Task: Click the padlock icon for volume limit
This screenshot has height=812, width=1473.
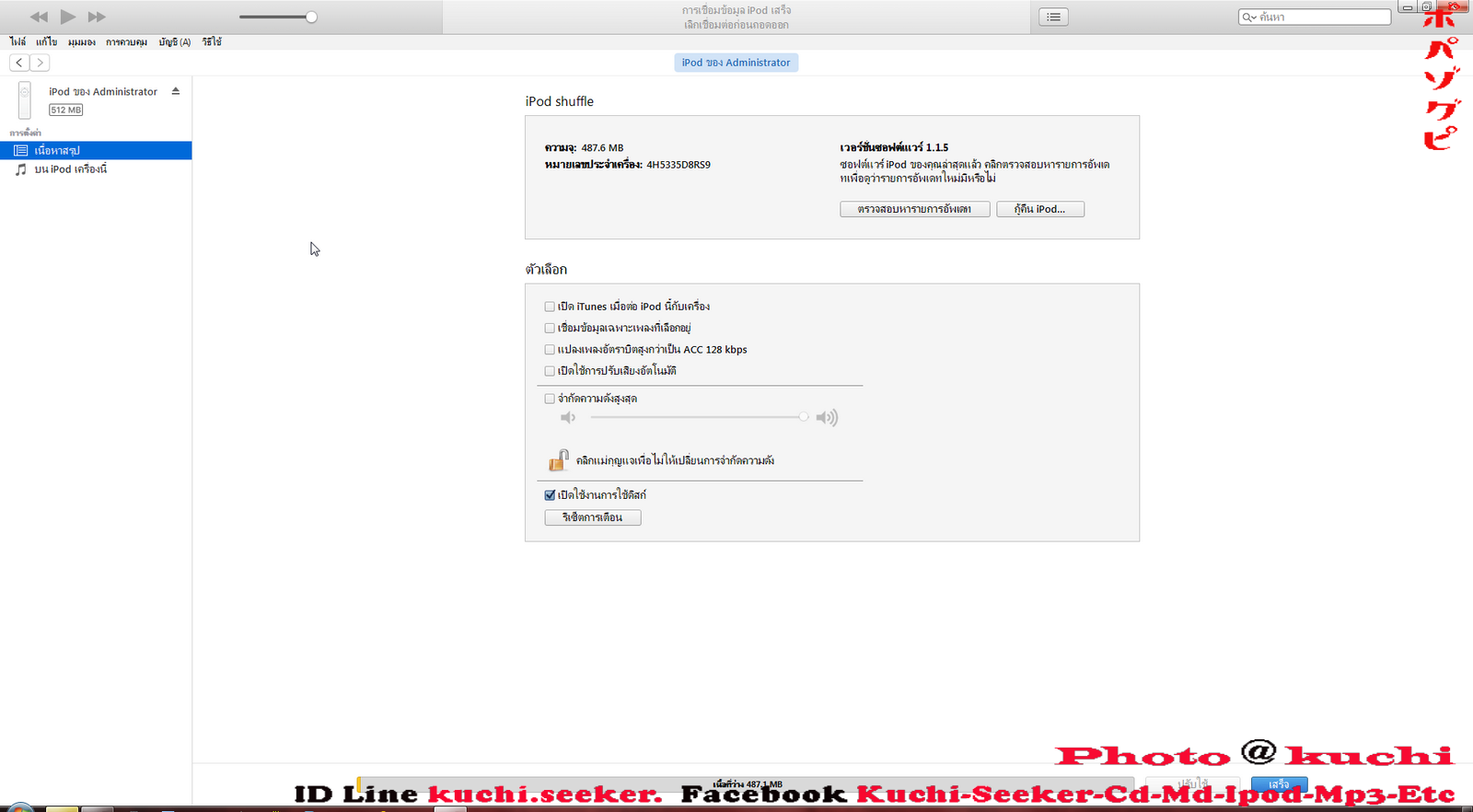Action: coord(559,459)
